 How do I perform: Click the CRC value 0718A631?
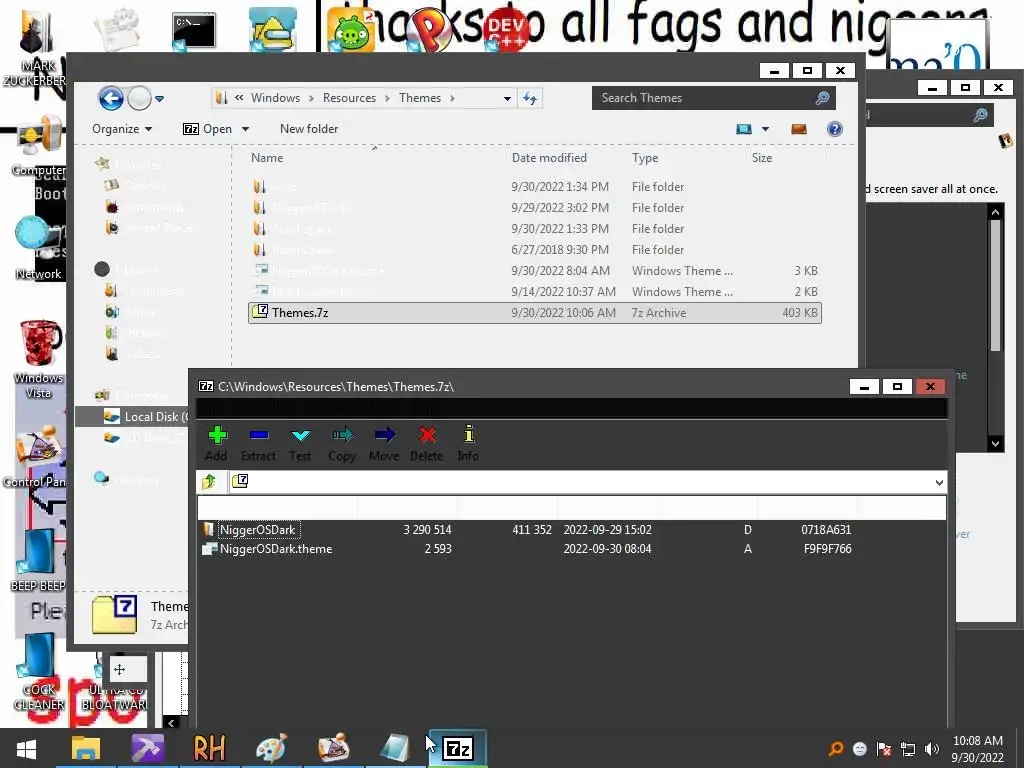click(826, 530)
